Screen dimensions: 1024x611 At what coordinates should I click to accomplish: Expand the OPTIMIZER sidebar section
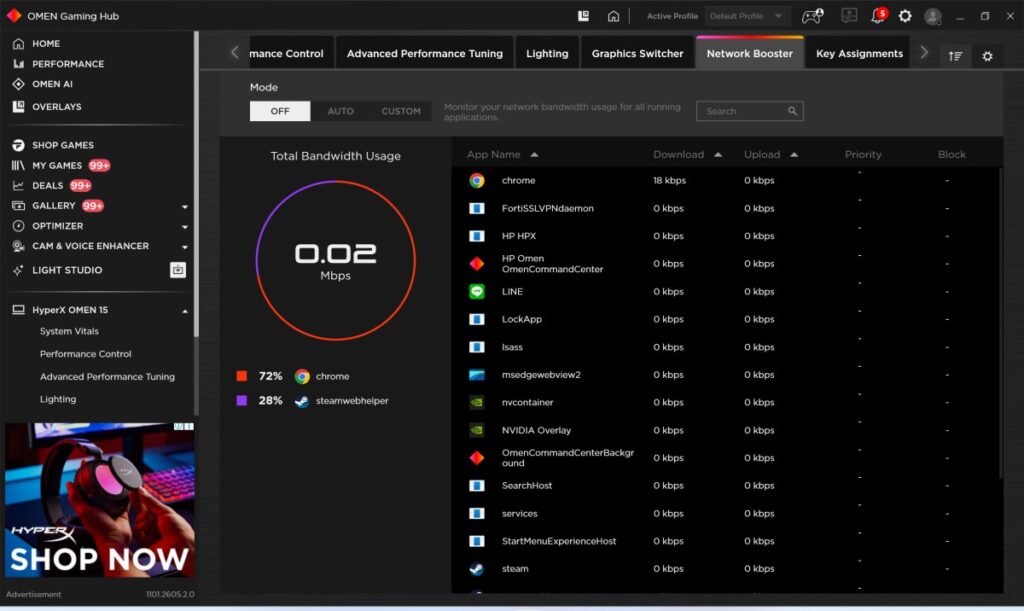[x=185, y=227]
